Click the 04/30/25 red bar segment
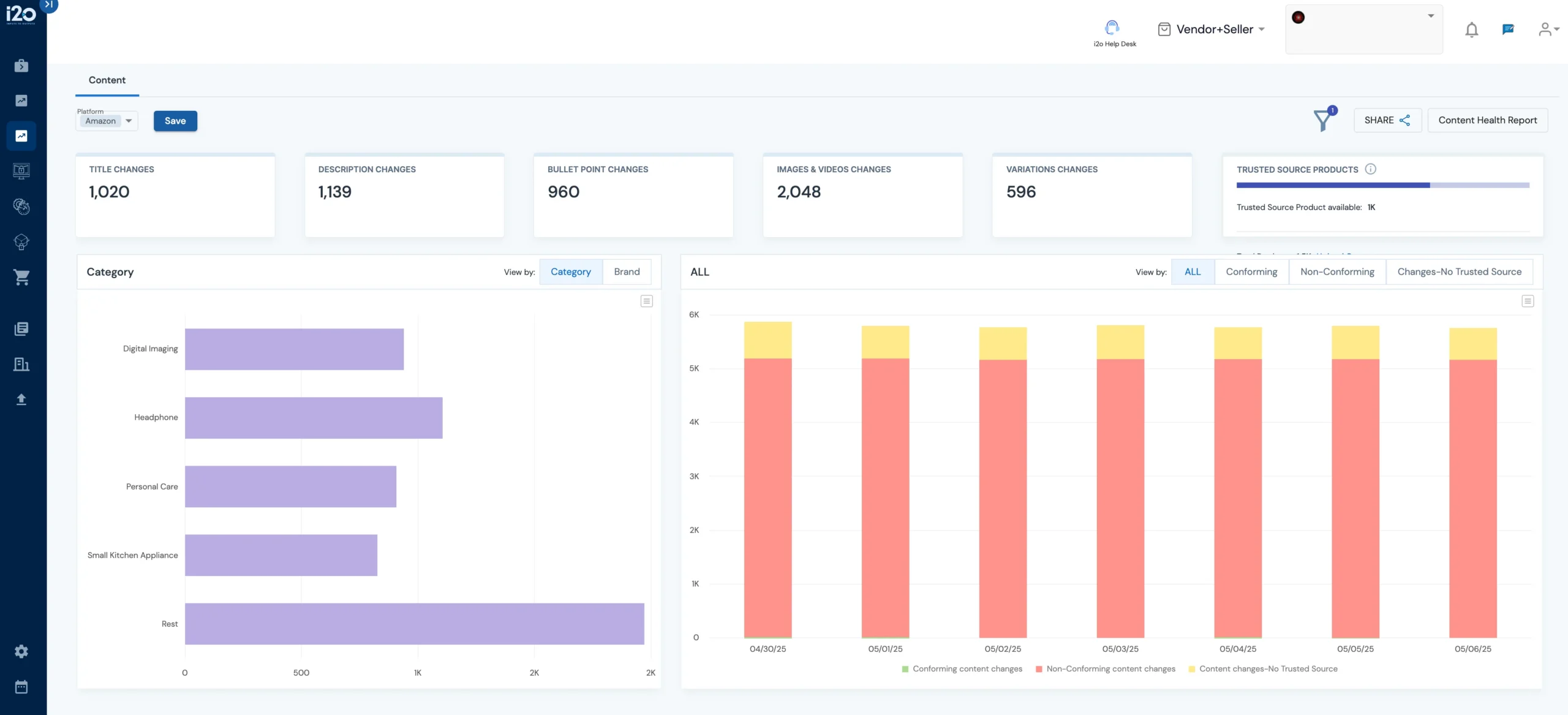The width and height of the screenshot is (1568, 715). (767, 498)
